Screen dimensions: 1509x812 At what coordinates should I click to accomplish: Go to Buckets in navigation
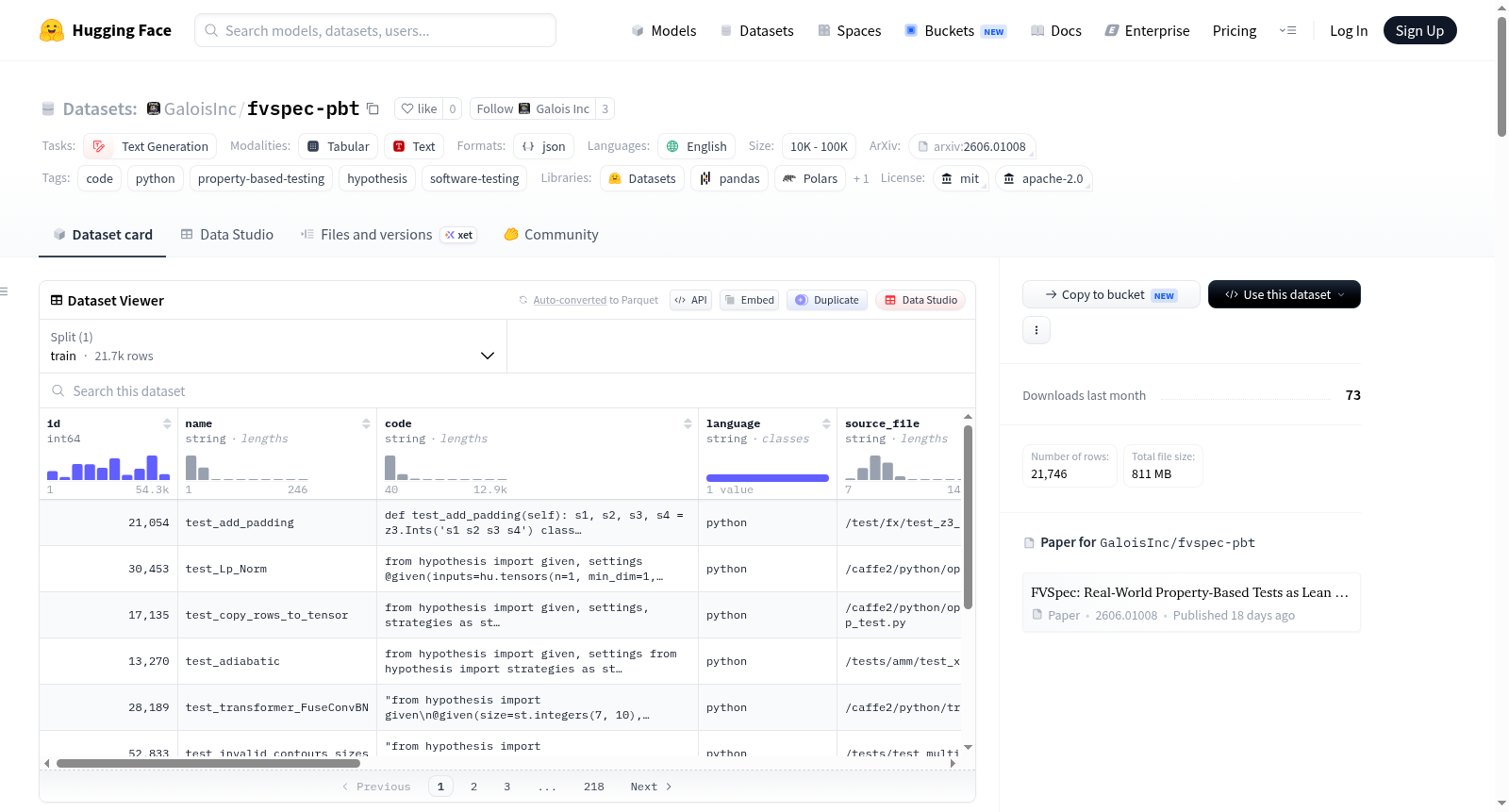[955, 30]
